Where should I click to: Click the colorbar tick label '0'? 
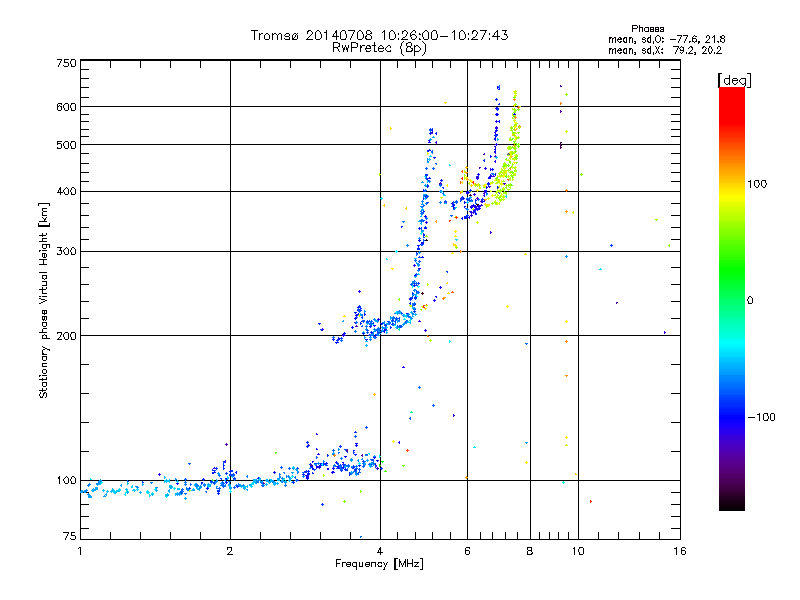[x=750, y=301]
